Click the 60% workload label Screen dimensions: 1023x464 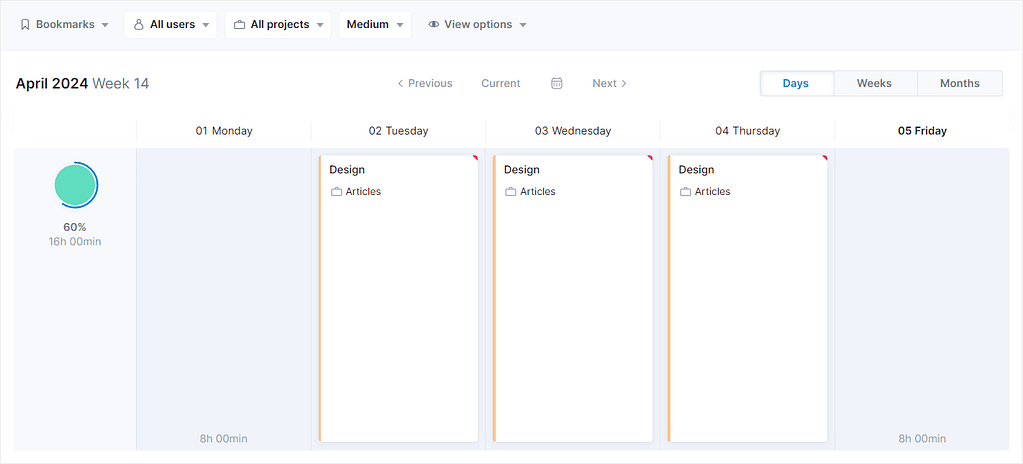point(75,227)
